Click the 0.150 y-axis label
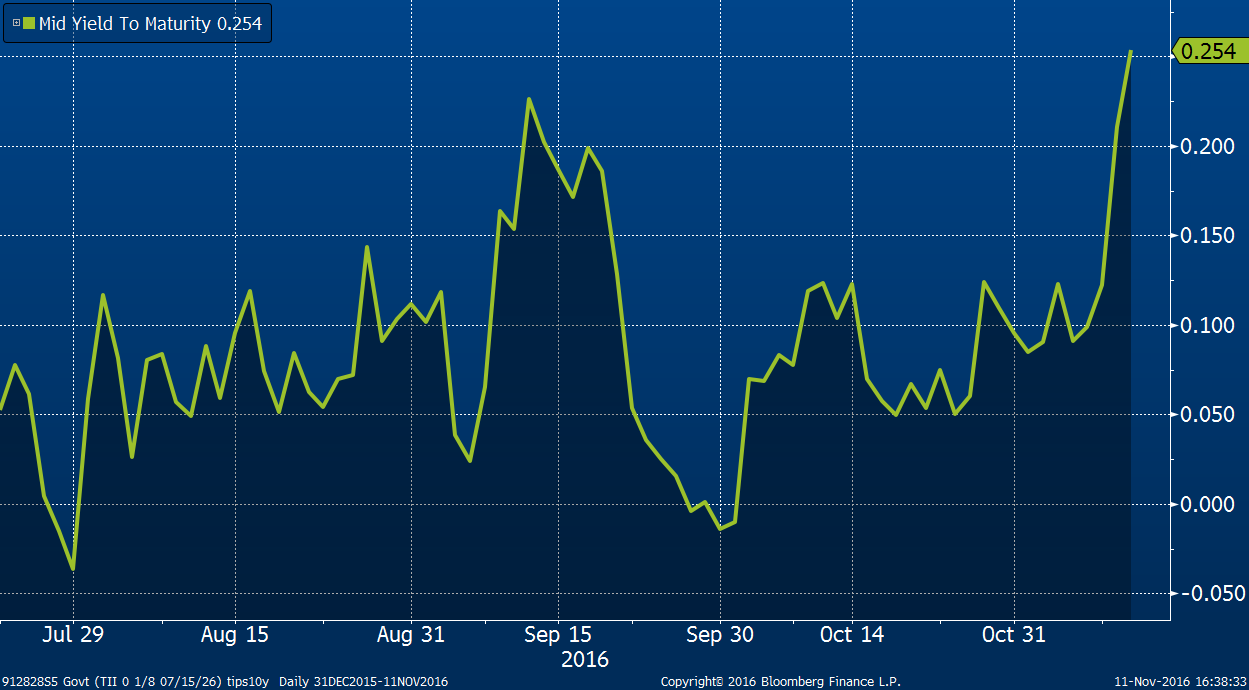Image resolution: width=1249 pixels, height=690 pixels. tap(1208, 236)
